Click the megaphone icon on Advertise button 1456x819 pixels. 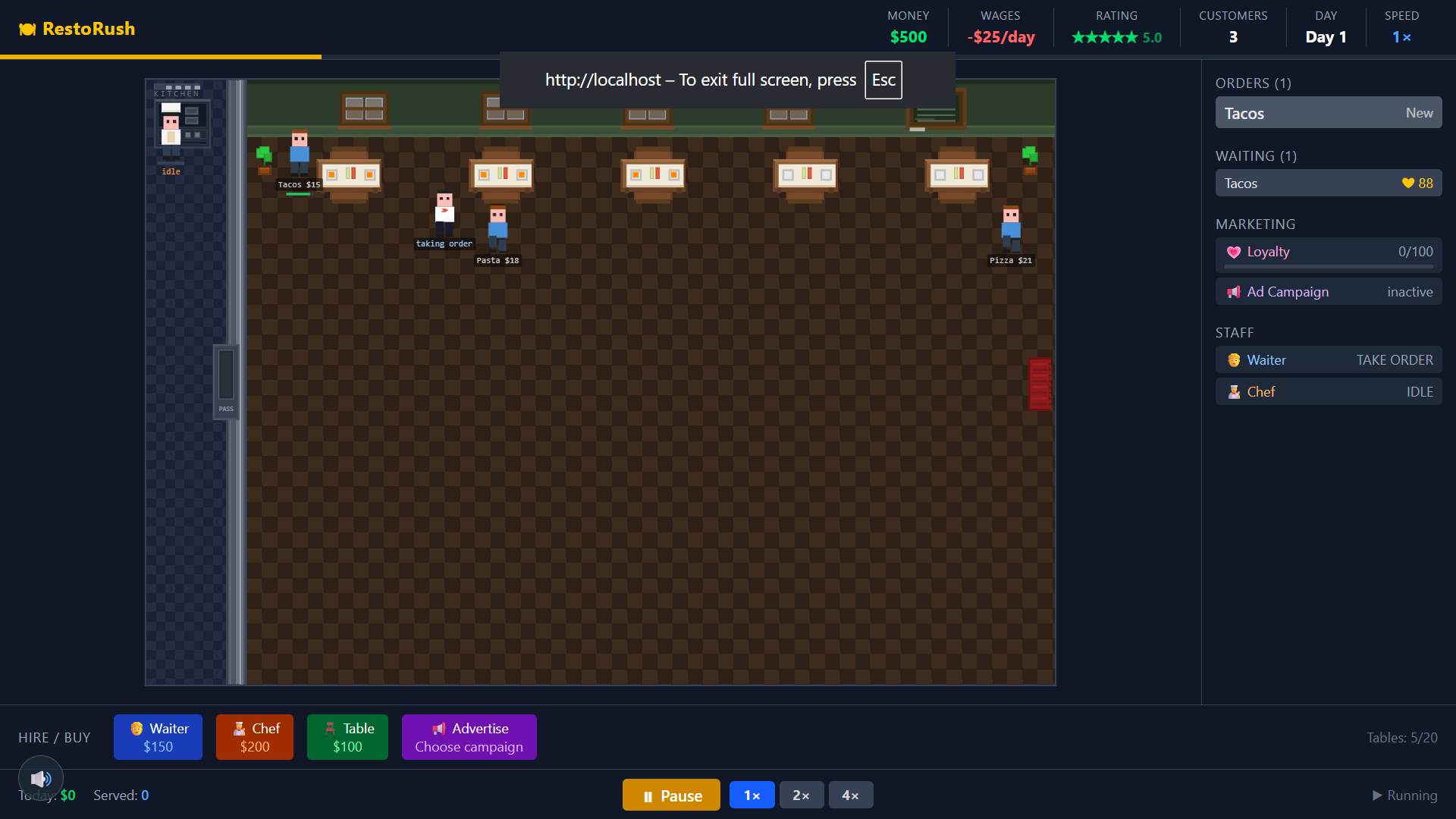(x=438, y=729)
